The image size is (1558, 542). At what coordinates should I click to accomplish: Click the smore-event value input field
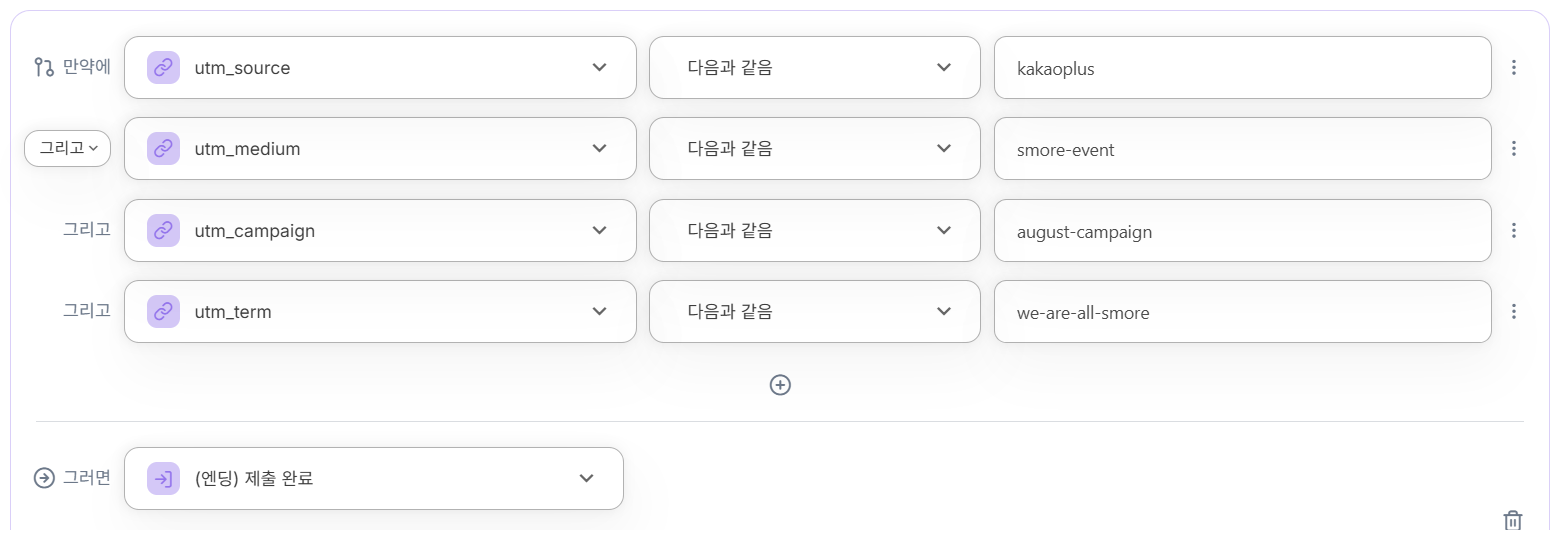[x=1242, y=150]
